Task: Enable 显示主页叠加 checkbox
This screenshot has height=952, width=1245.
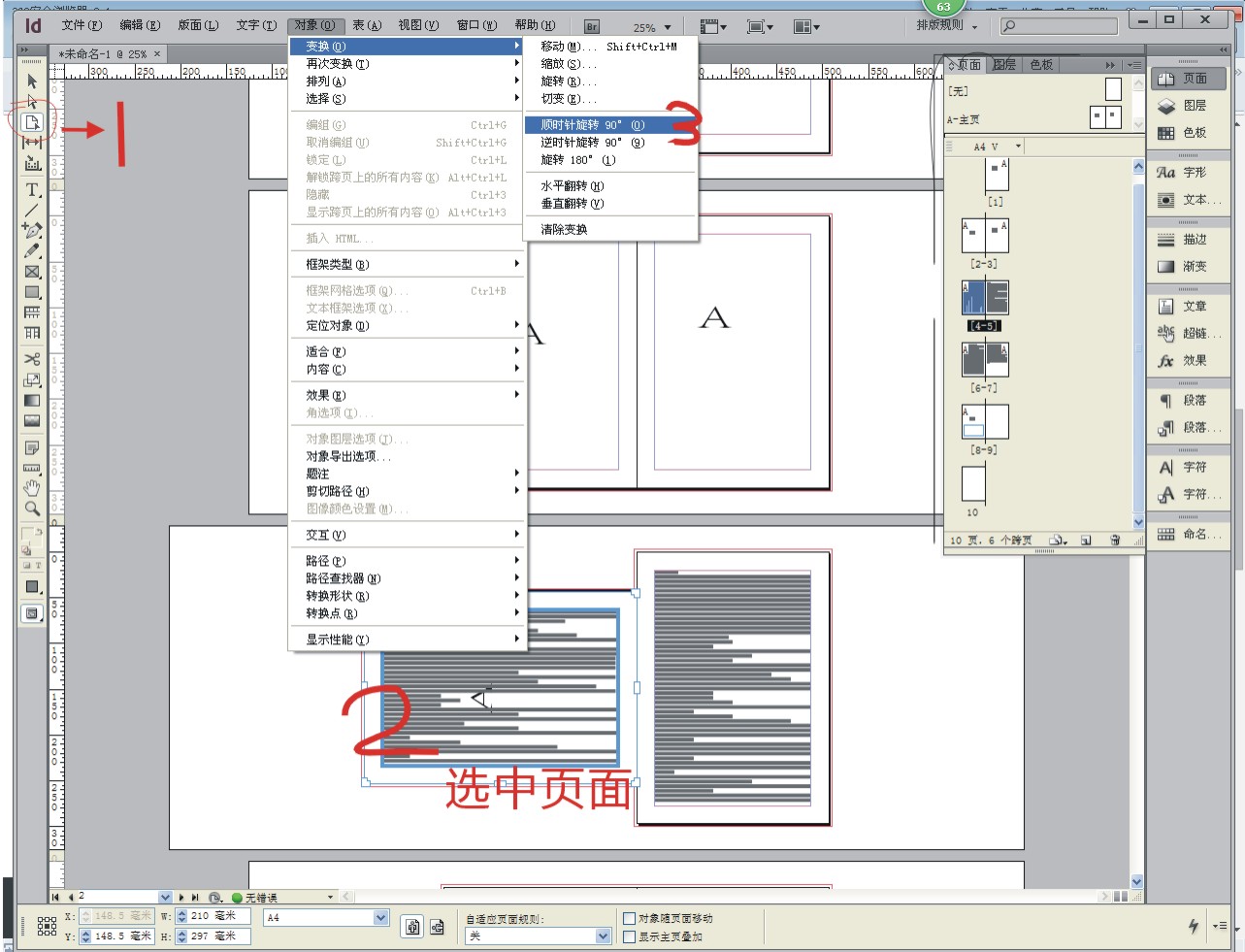Action: click(629, 936)
